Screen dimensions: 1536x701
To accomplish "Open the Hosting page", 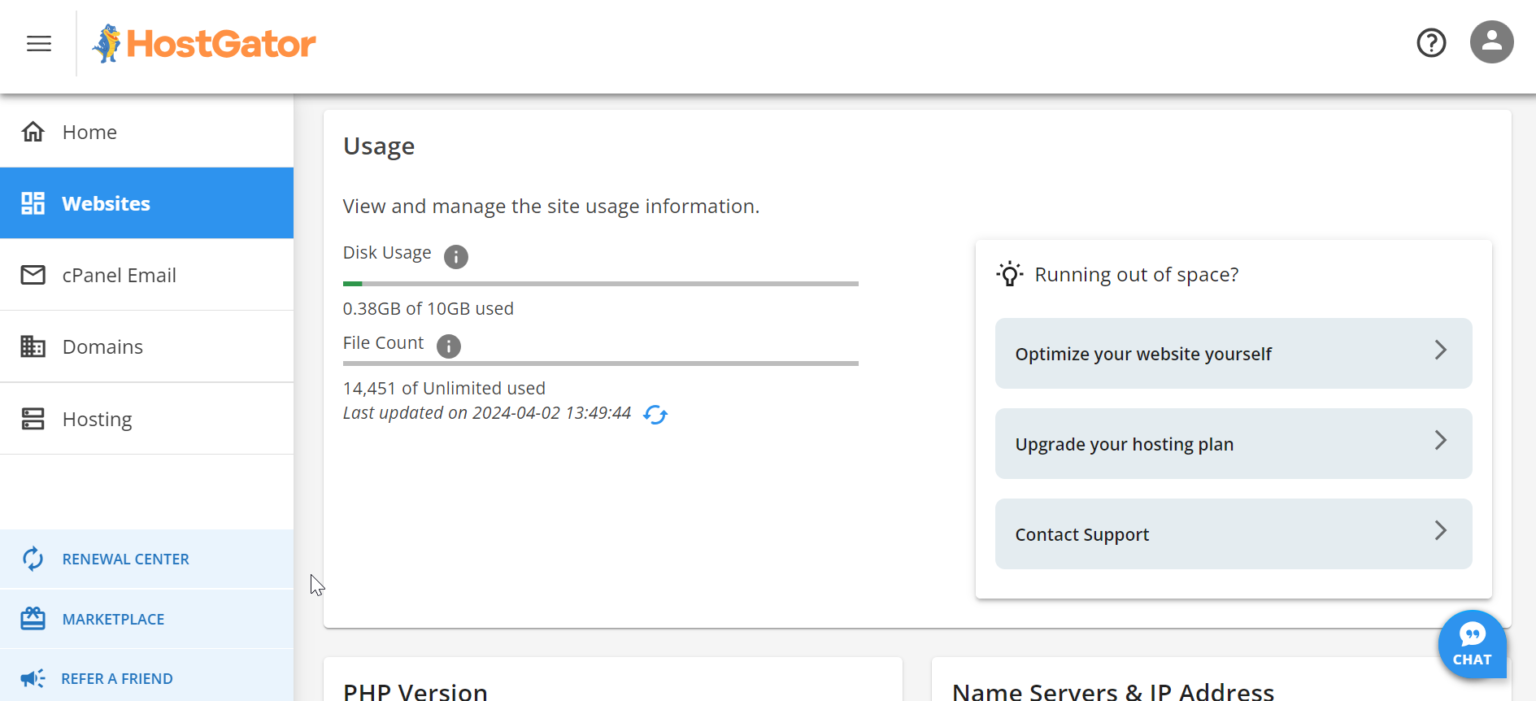I will 96,418.
